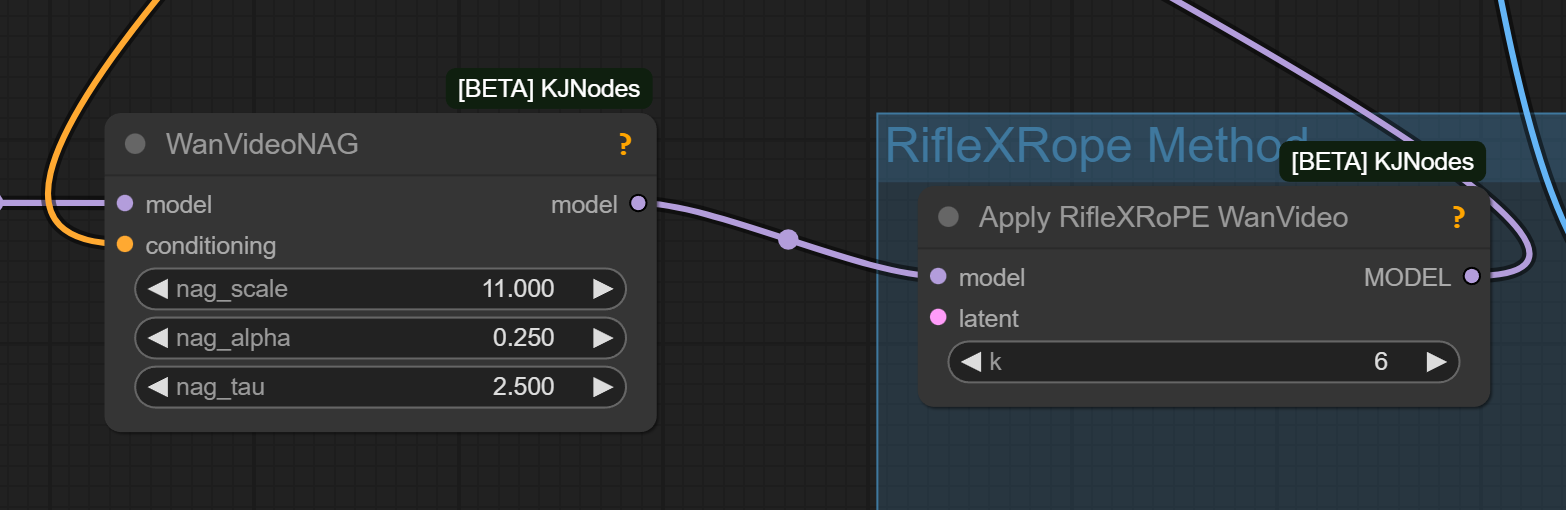
Task: Decrease nag_scale with the left arrow
Action: click(x=157, y=289)
